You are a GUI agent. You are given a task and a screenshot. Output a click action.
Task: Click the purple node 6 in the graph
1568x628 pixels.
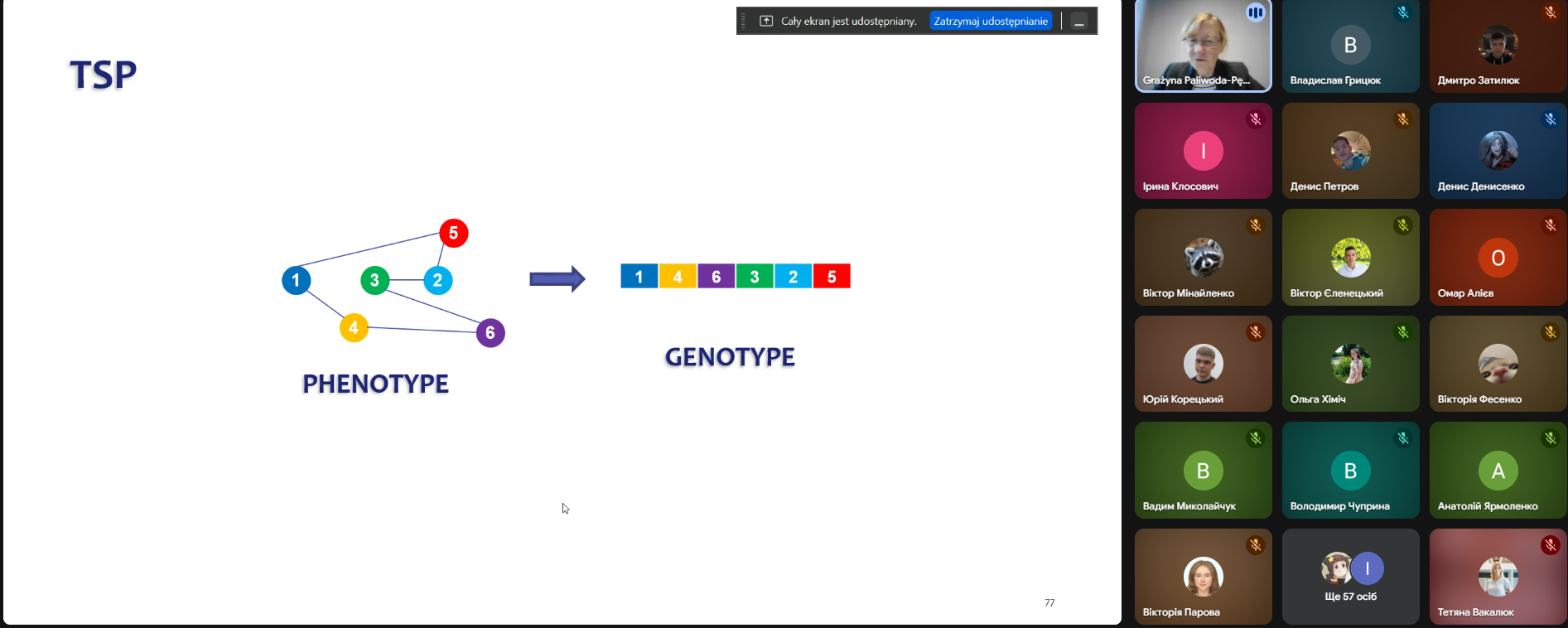coord(490,333)
